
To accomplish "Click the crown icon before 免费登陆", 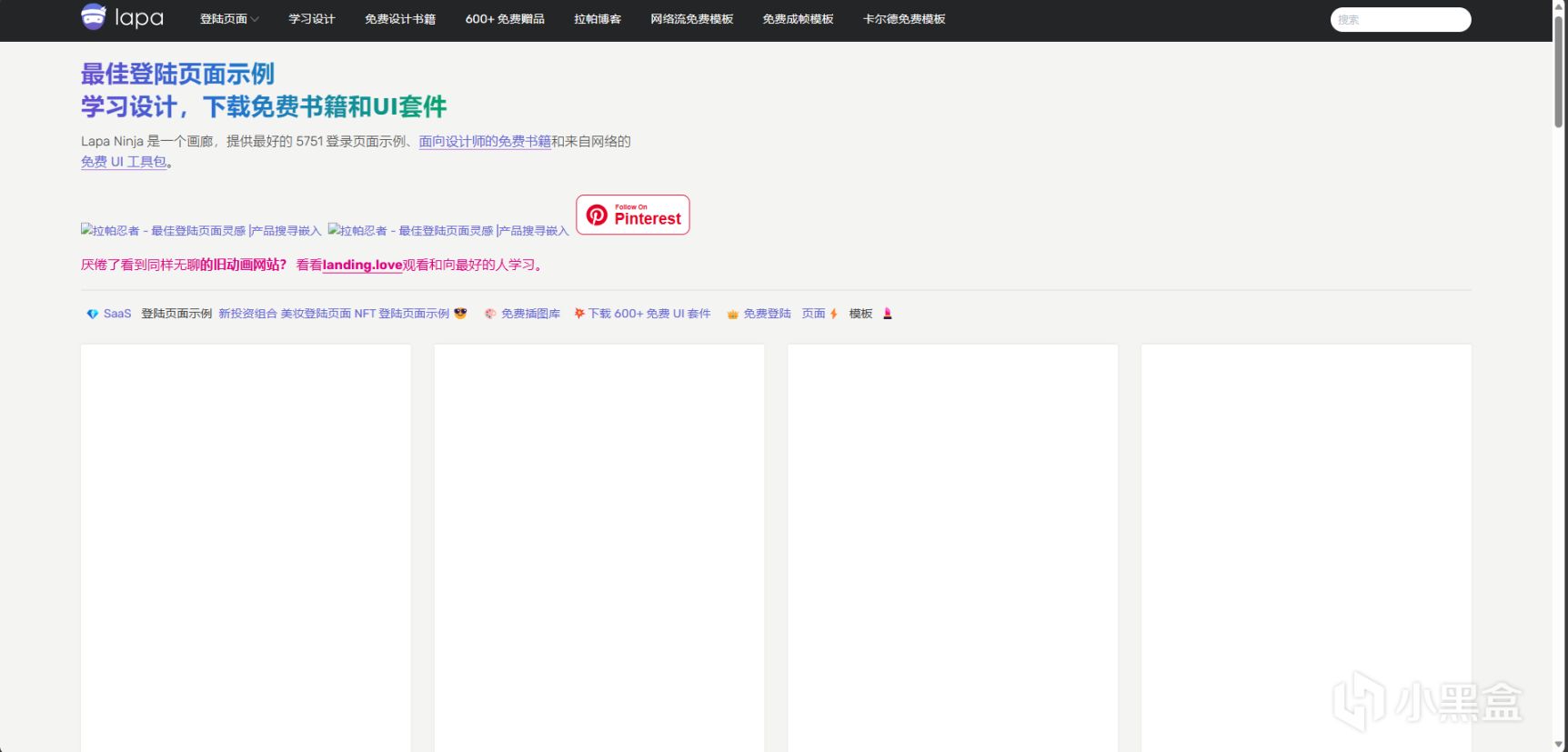I will point(732,314).
